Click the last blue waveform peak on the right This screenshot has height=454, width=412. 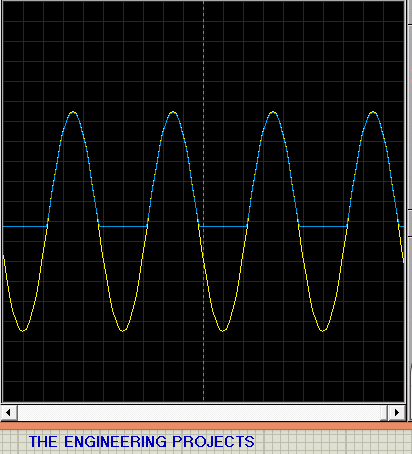point(373,113)
